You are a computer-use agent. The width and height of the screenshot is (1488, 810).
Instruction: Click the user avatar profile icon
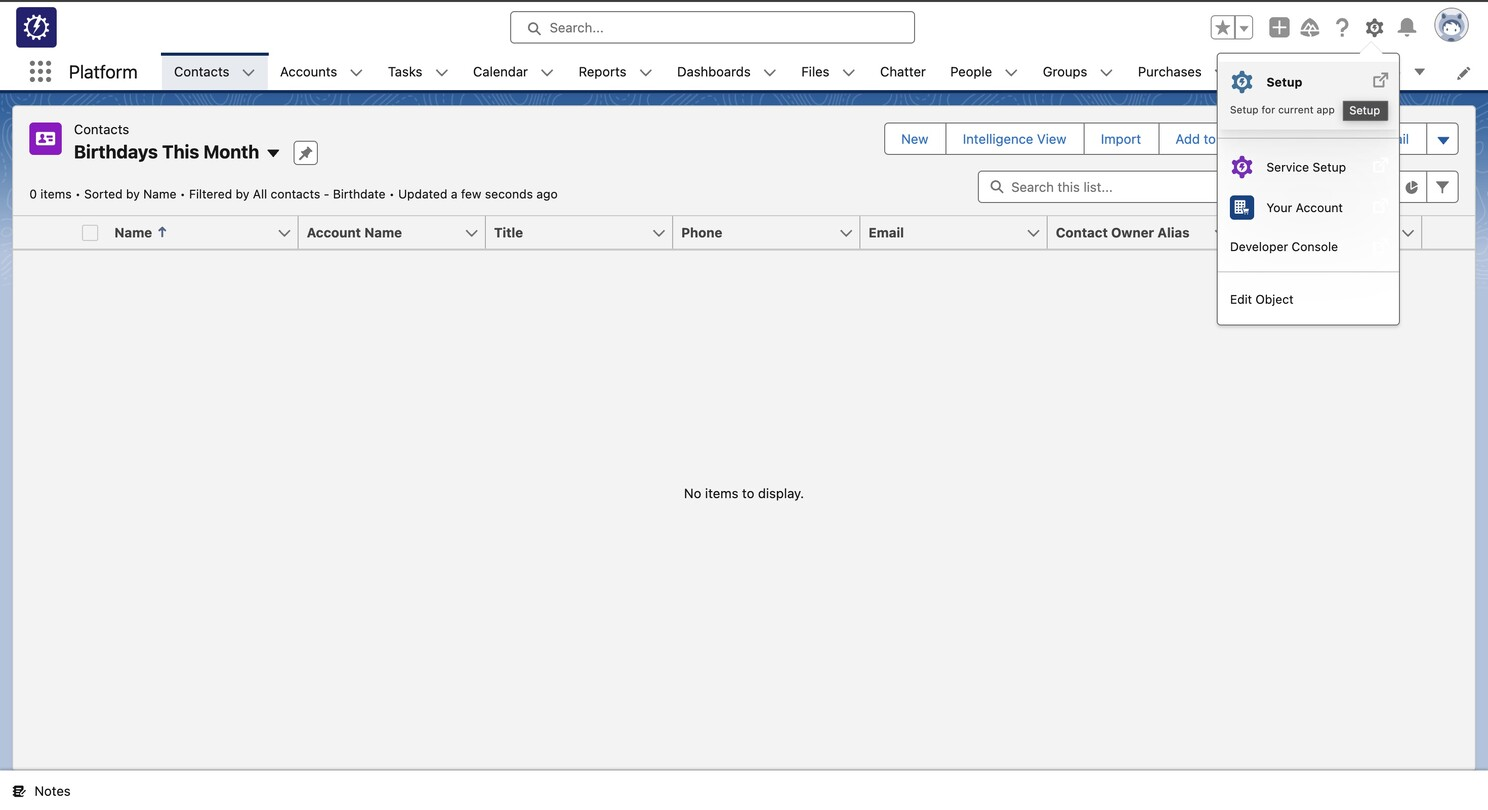pos(1451,26)
